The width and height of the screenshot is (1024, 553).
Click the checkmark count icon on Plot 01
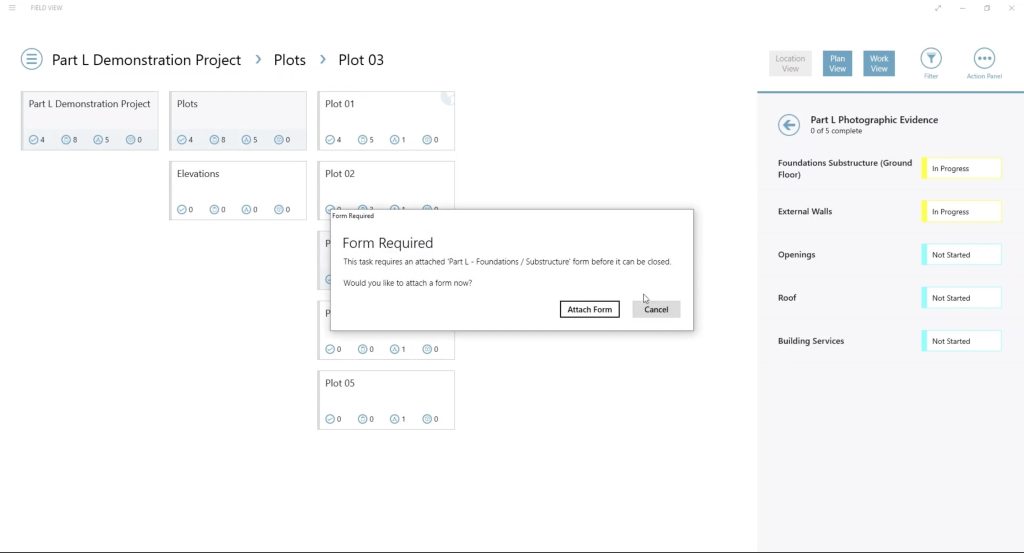point(329,140)
